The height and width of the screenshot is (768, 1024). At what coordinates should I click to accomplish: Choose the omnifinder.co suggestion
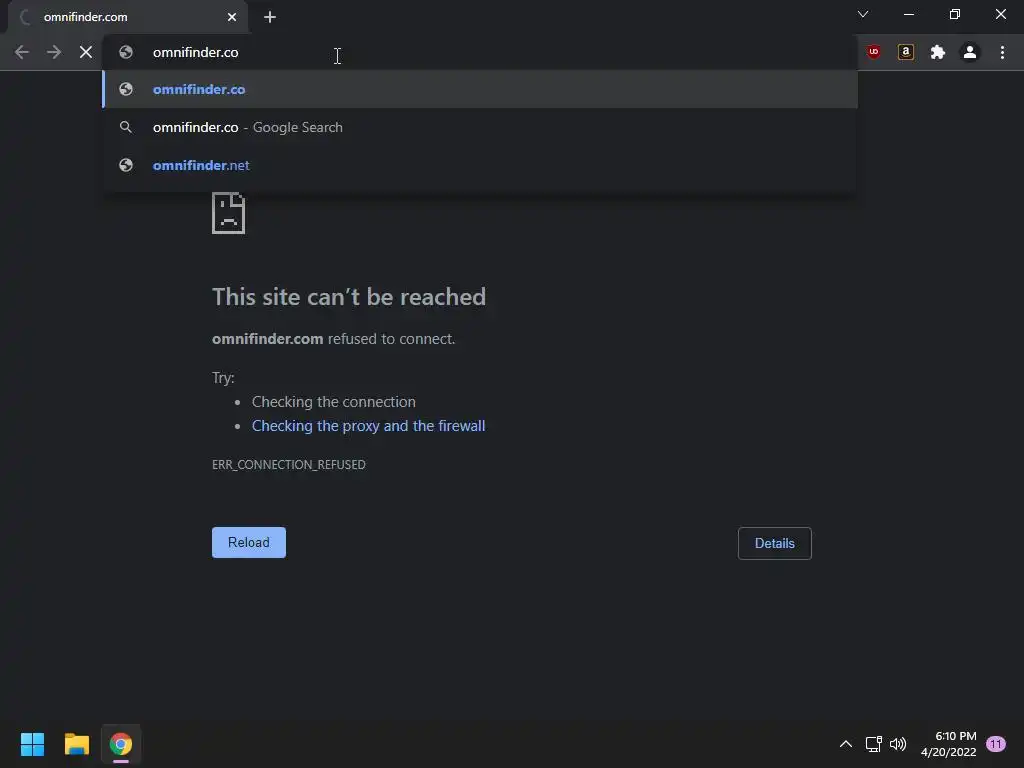[x=480, y=89]
